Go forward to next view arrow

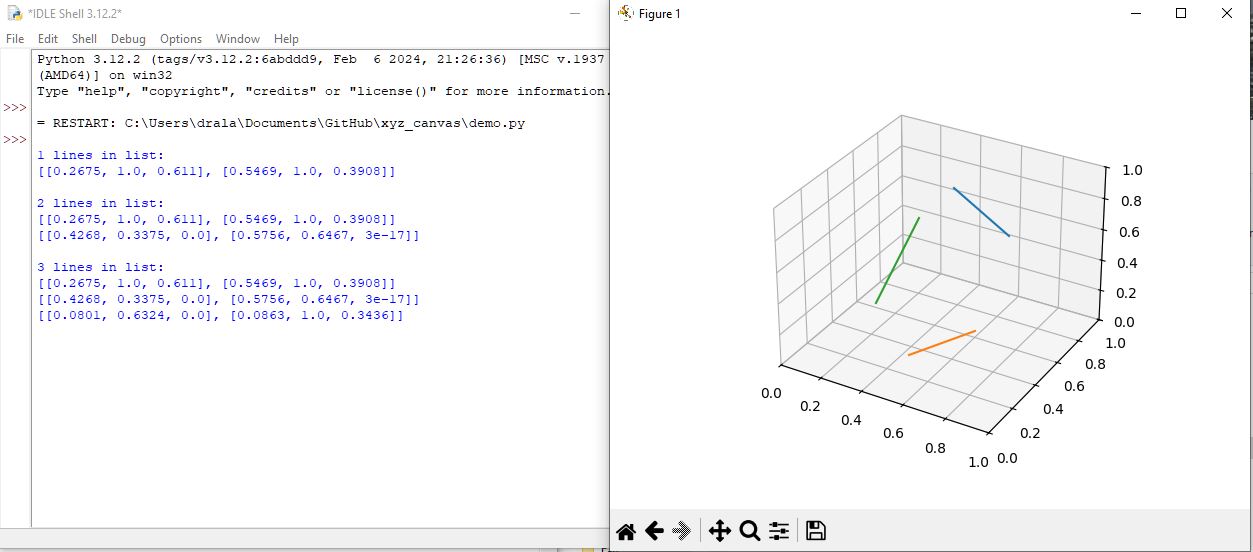(x=683, y=531)
